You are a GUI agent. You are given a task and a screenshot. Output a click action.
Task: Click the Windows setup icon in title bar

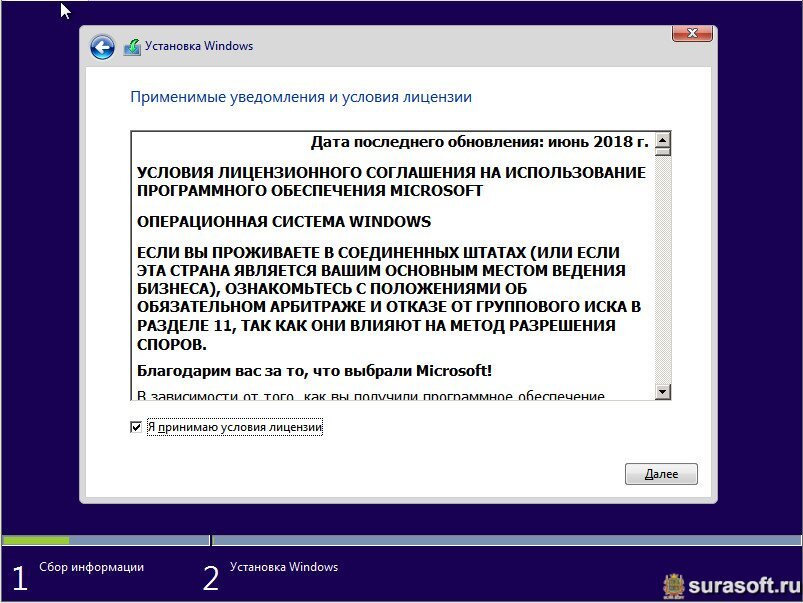[132, 47]
